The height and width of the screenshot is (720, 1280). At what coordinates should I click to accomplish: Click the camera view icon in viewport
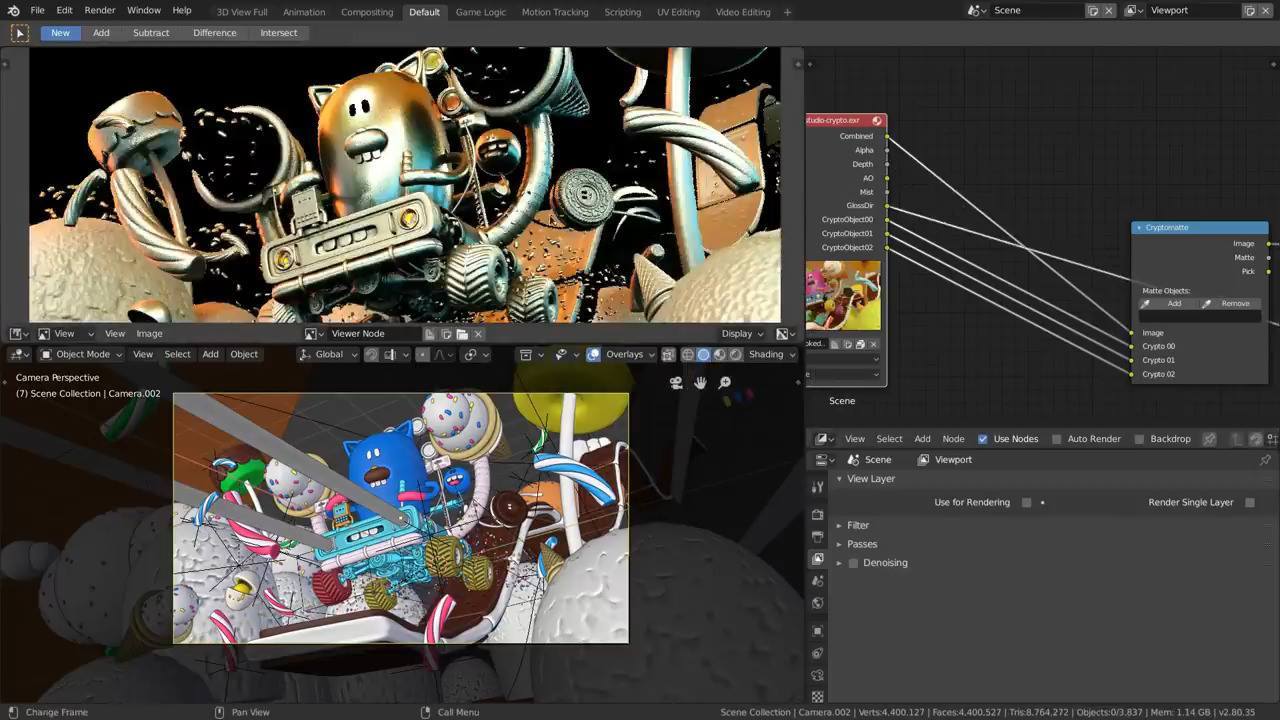676,382
